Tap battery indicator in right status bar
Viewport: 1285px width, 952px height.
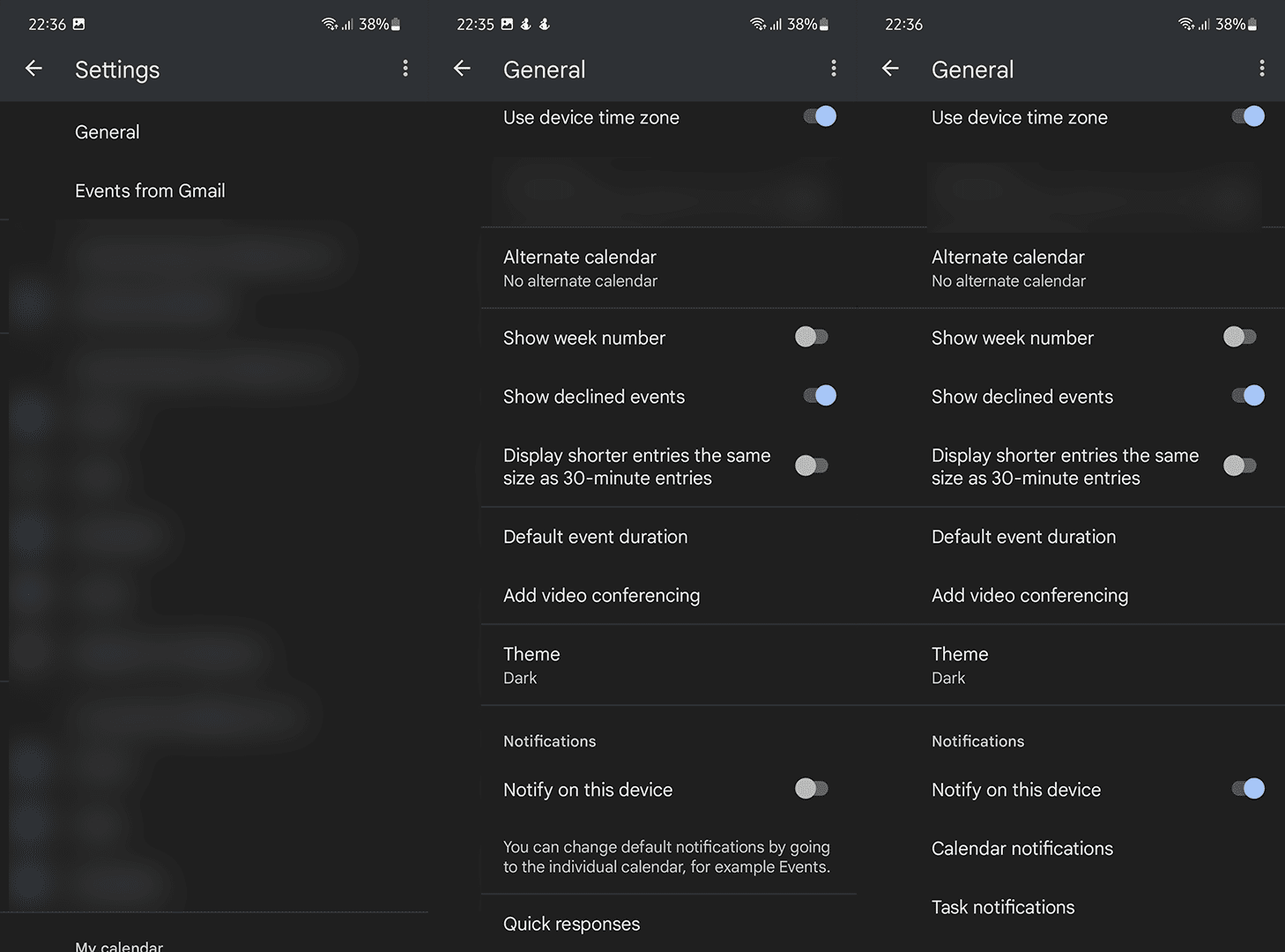coord(1252,25)
